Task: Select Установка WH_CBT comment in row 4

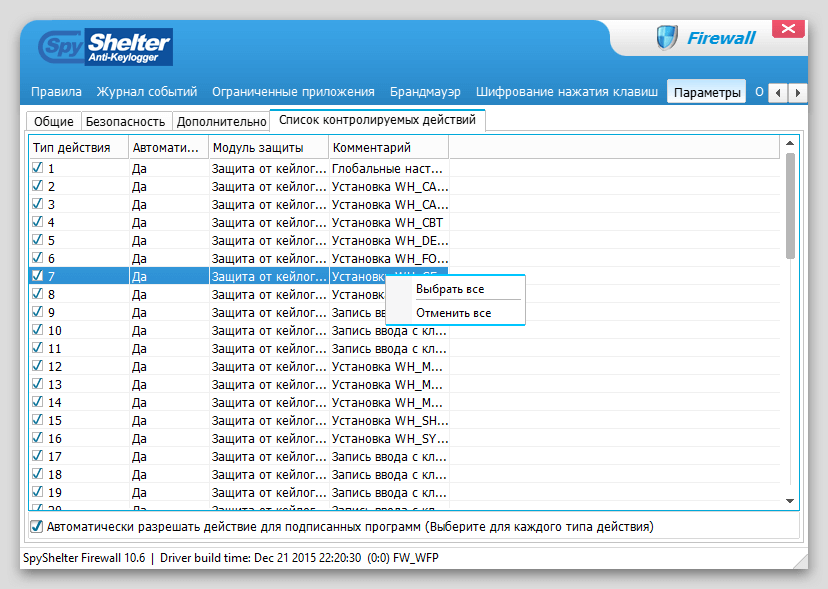Action: pos(387,223)
